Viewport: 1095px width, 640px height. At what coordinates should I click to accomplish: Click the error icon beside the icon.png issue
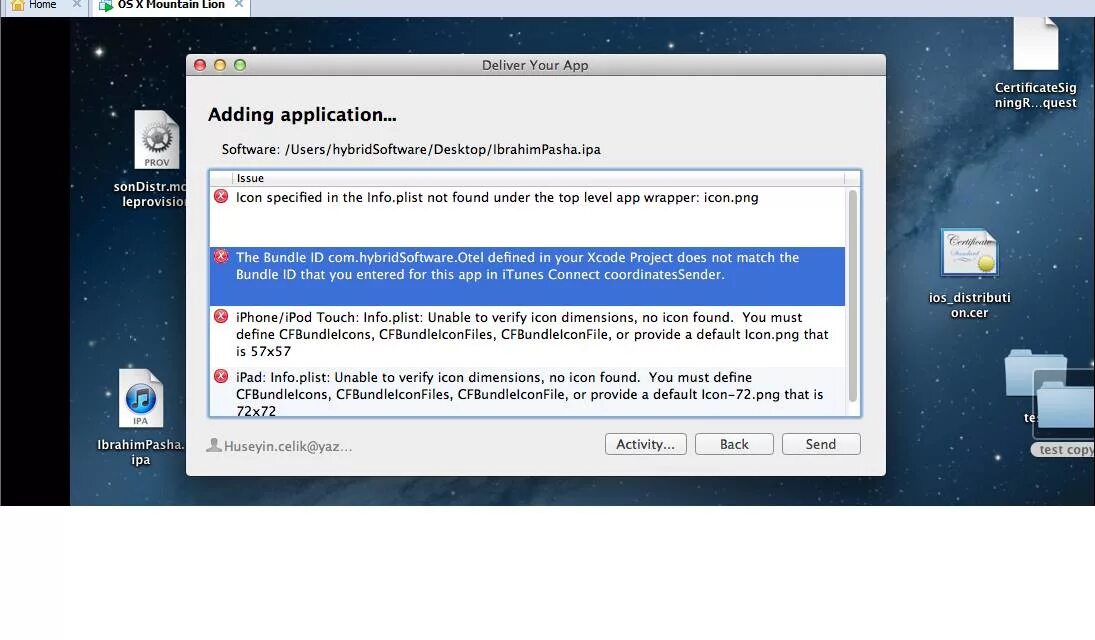pyautogui.click(x=221, y=196)
